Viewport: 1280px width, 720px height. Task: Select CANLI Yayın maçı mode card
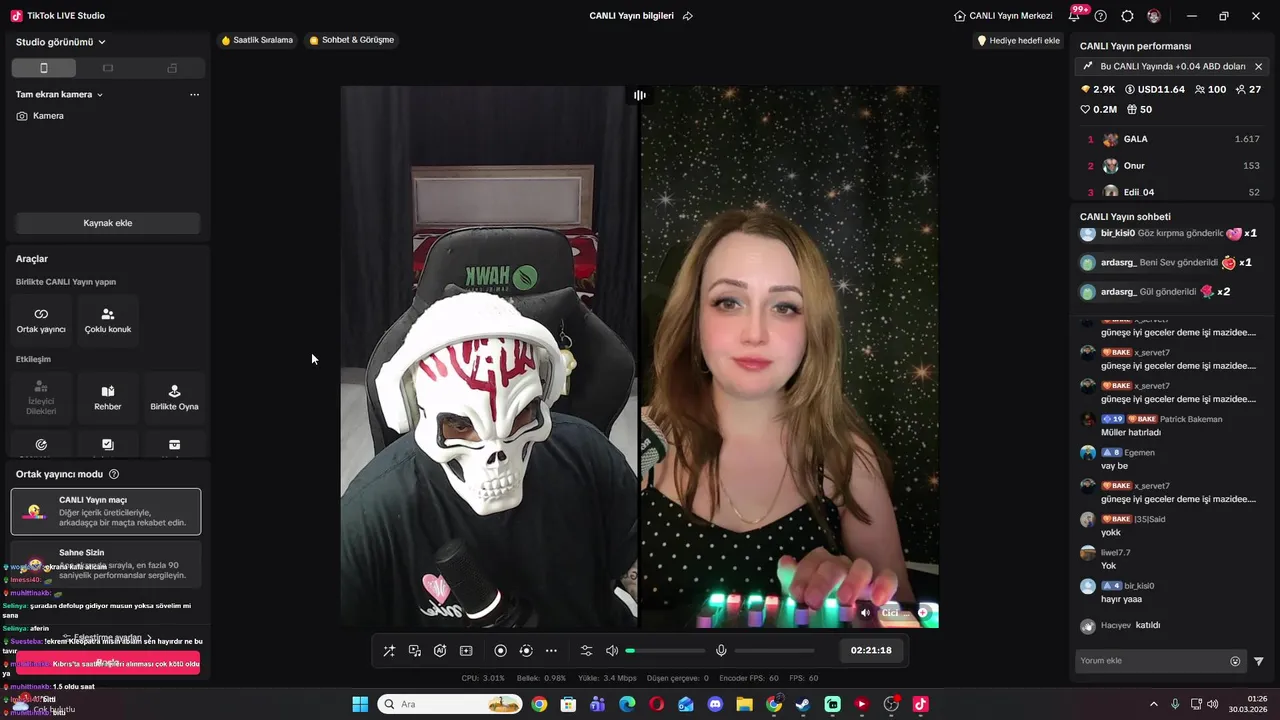coord(106,511)
